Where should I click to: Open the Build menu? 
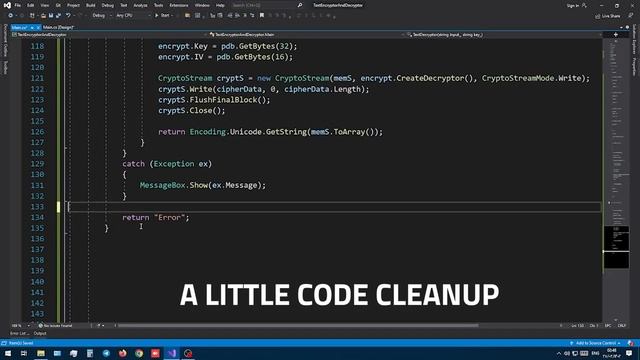pyautogui.click(x=91, y=5)
